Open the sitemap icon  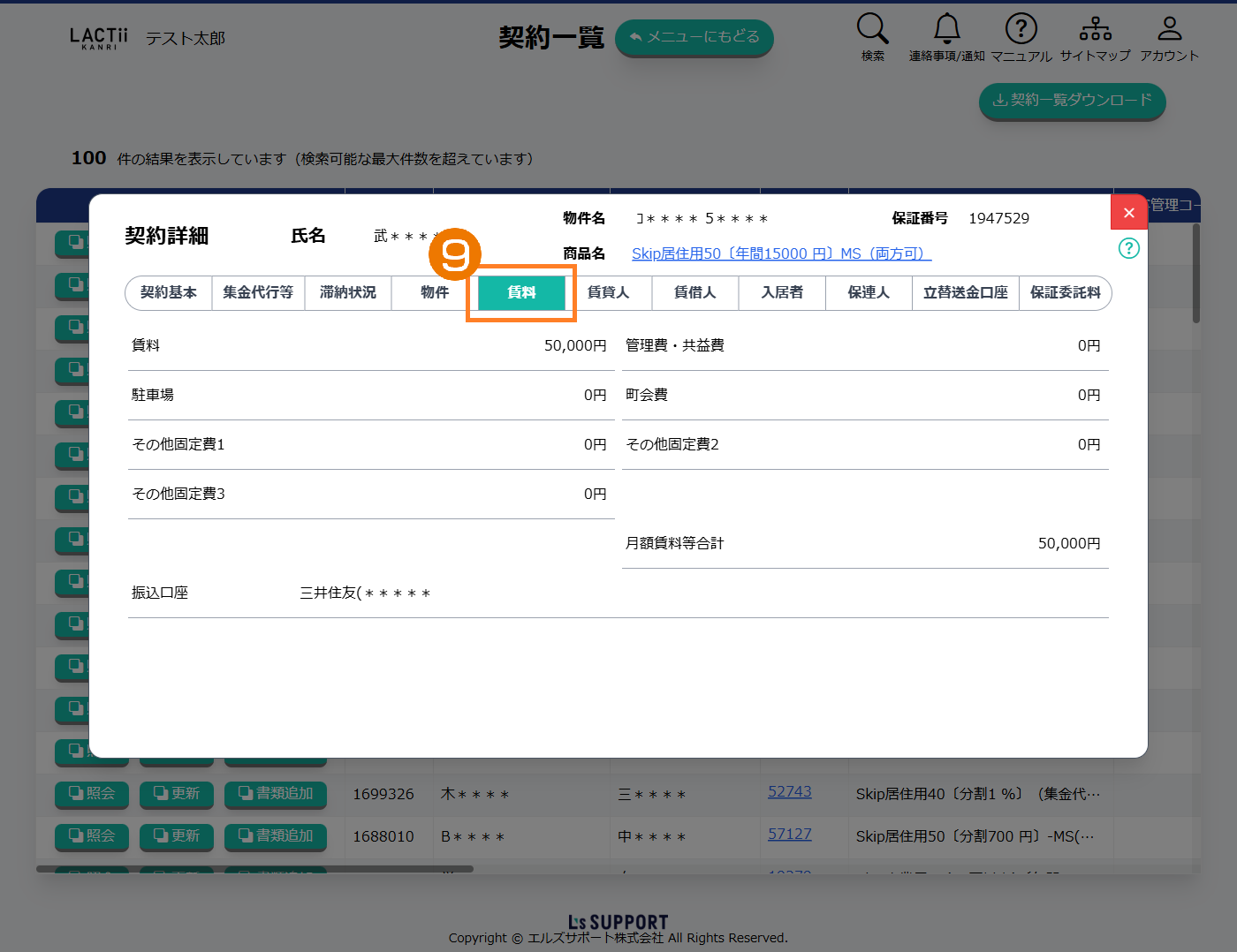(1095, 29)
